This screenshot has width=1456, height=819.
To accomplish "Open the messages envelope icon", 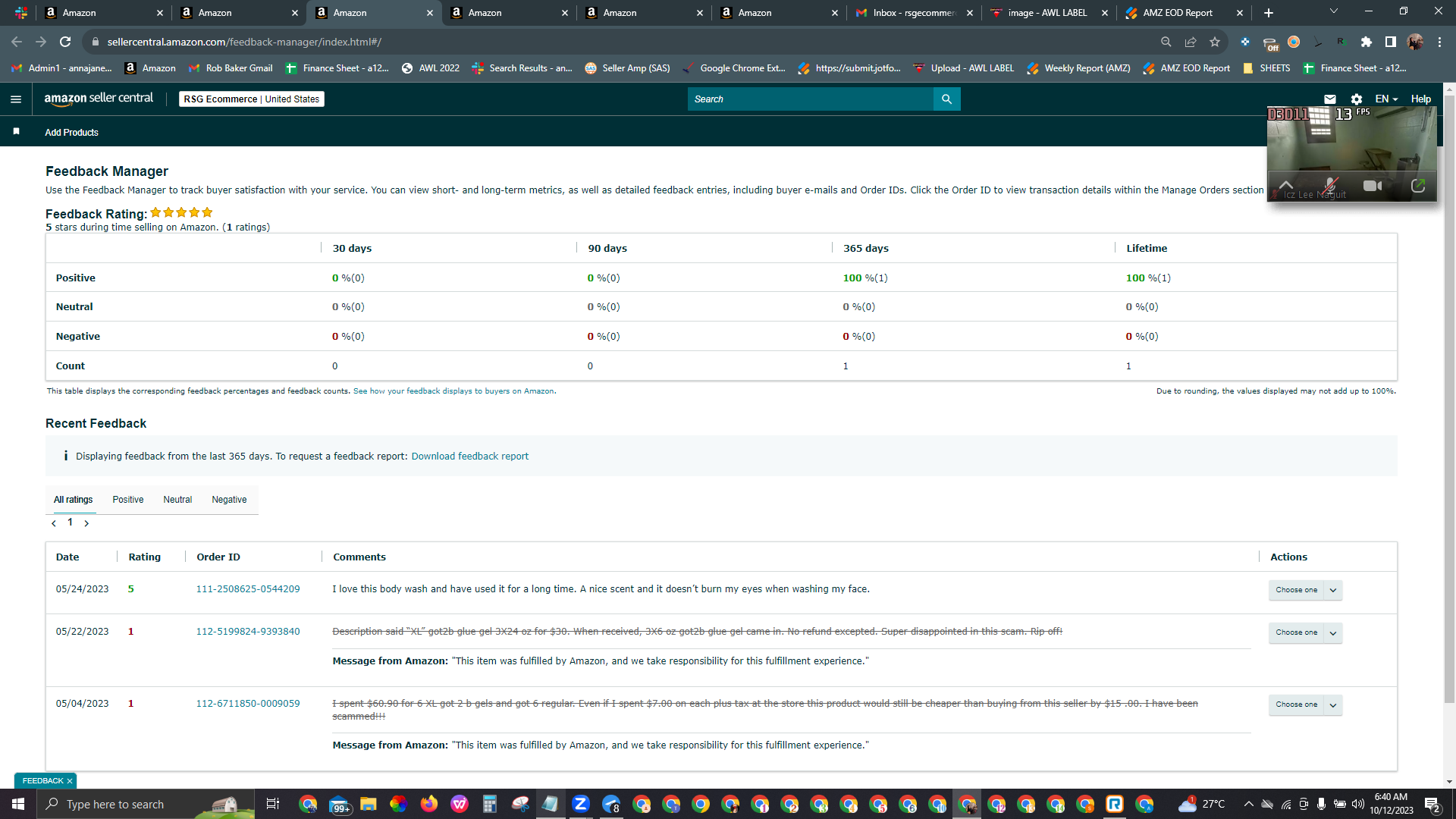I will pos(1330,99).
